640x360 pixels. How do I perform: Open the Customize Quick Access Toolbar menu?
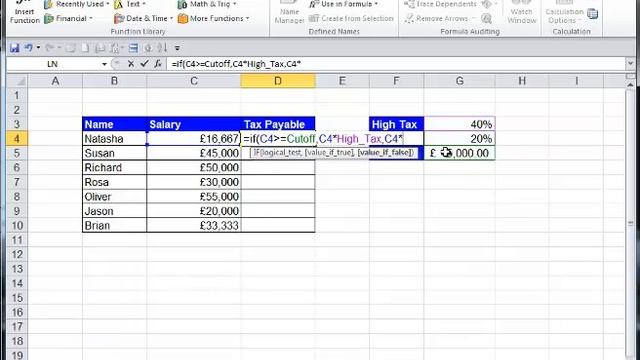tap(177, 48)
